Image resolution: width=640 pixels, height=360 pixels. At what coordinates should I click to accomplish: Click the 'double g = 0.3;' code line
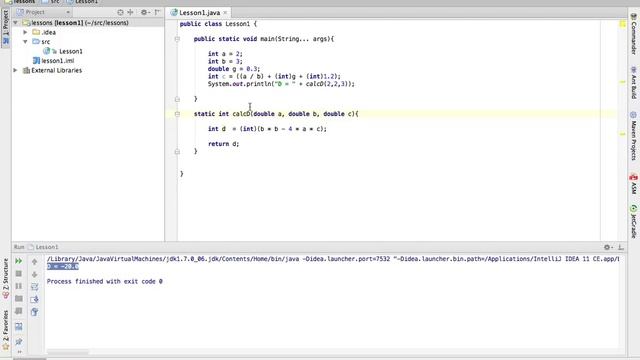[x=233, y=69]
